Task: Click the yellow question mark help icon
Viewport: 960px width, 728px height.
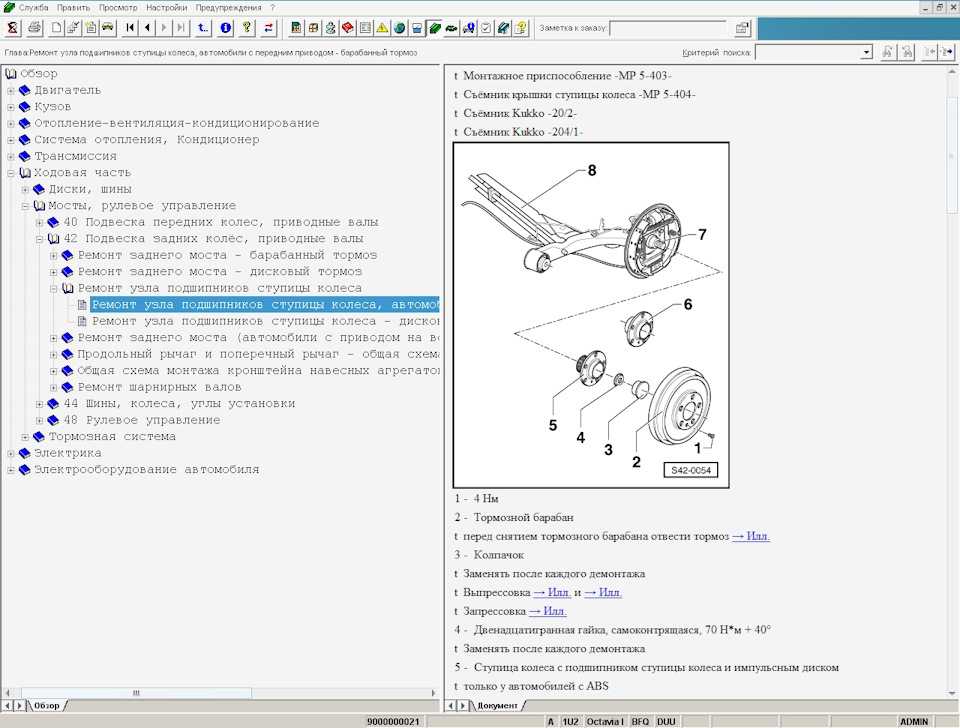Action: [x=247, y=28]
